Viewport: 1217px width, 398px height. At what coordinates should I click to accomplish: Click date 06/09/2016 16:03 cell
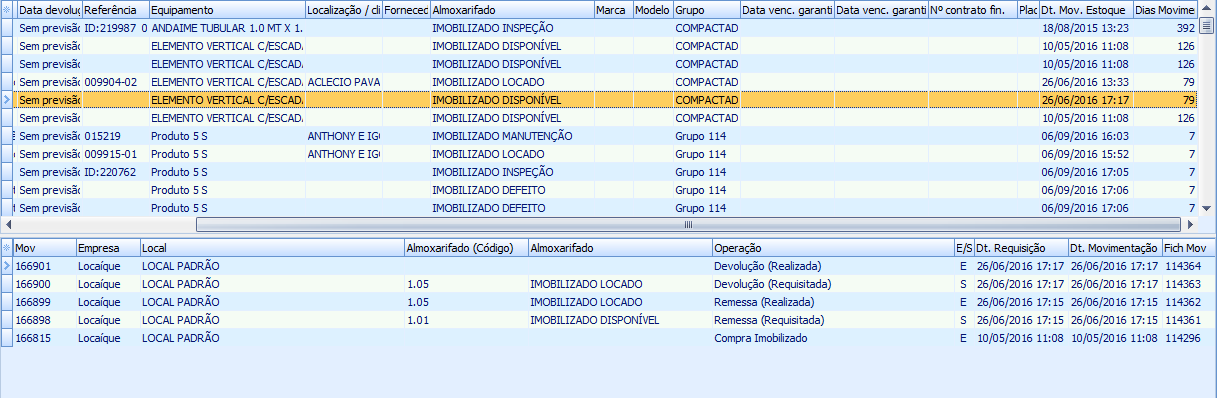pos(1086,136)
